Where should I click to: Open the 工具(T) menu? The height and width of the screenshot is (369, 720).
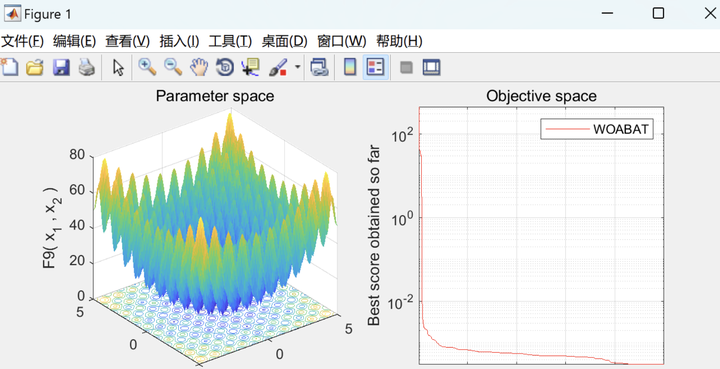[x=230, y=41]
